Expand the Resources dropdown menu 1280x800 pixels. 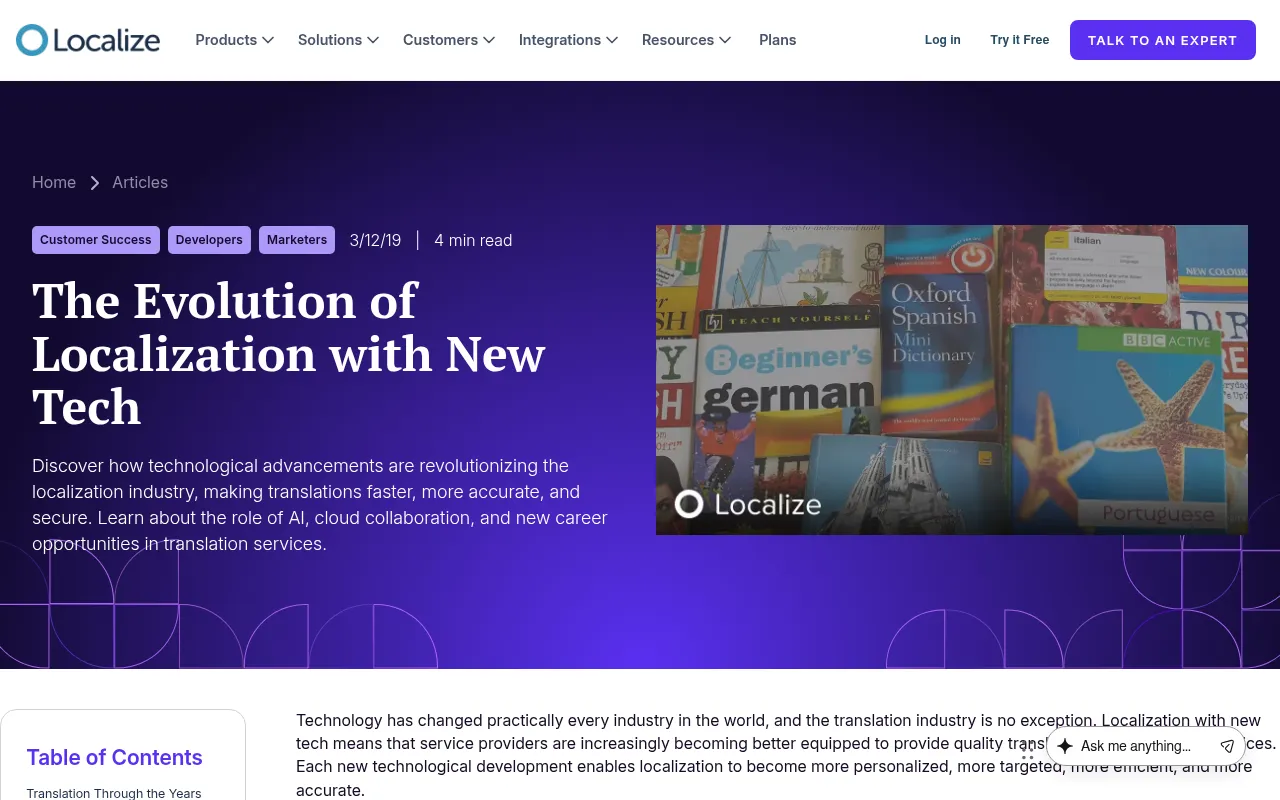point(686,40)
